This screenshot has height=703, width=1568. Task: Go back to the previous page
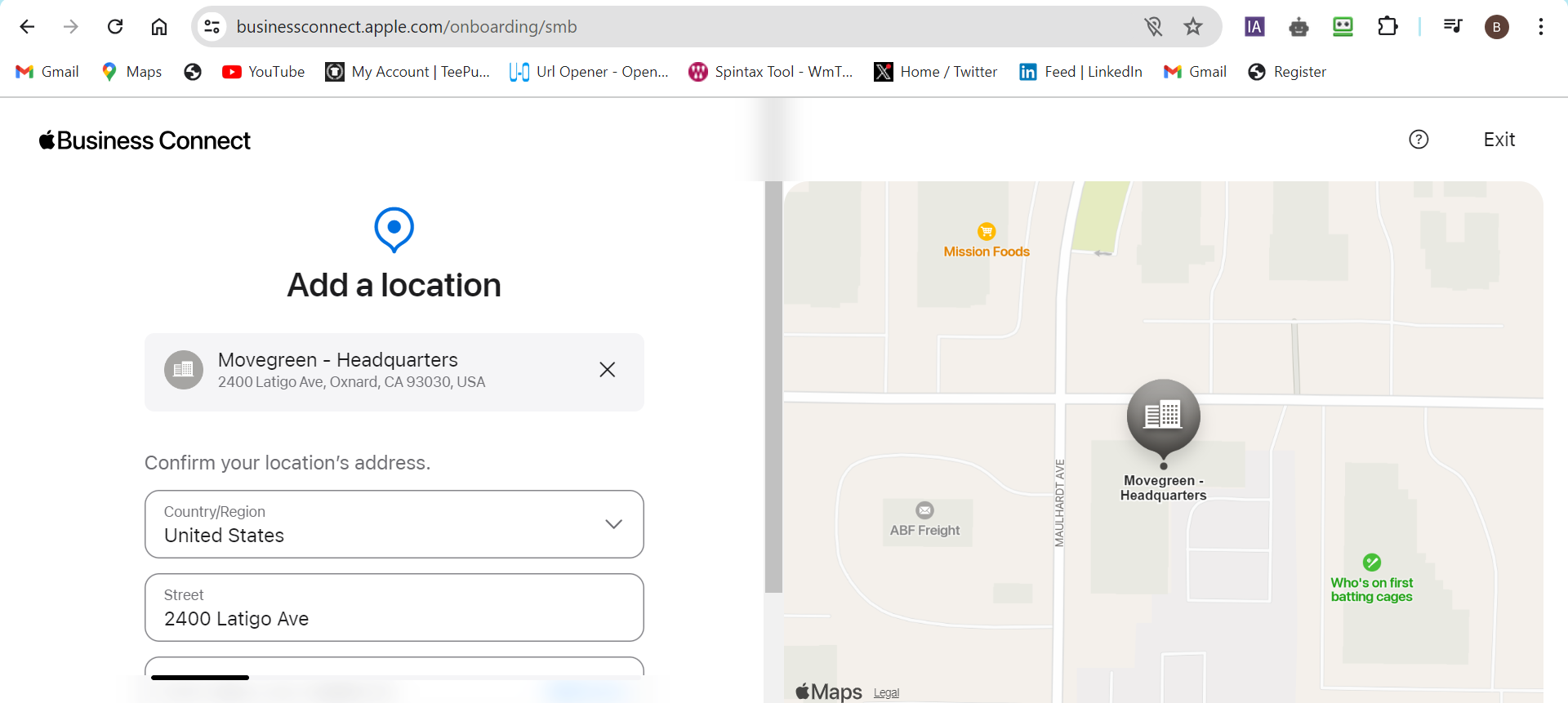tap(27, 27)
